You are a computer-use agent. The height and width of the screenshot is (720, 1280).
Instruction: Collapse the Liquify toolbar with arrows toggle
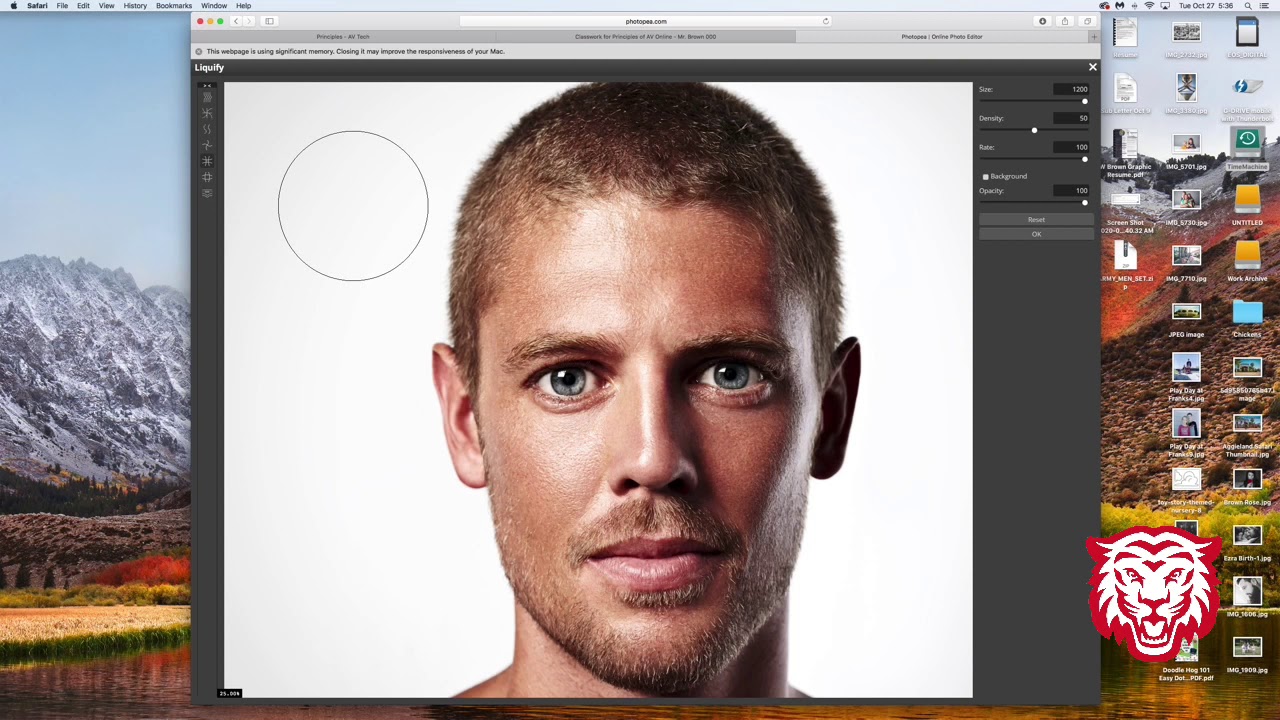pyautogui.click(x=207, y=85)
